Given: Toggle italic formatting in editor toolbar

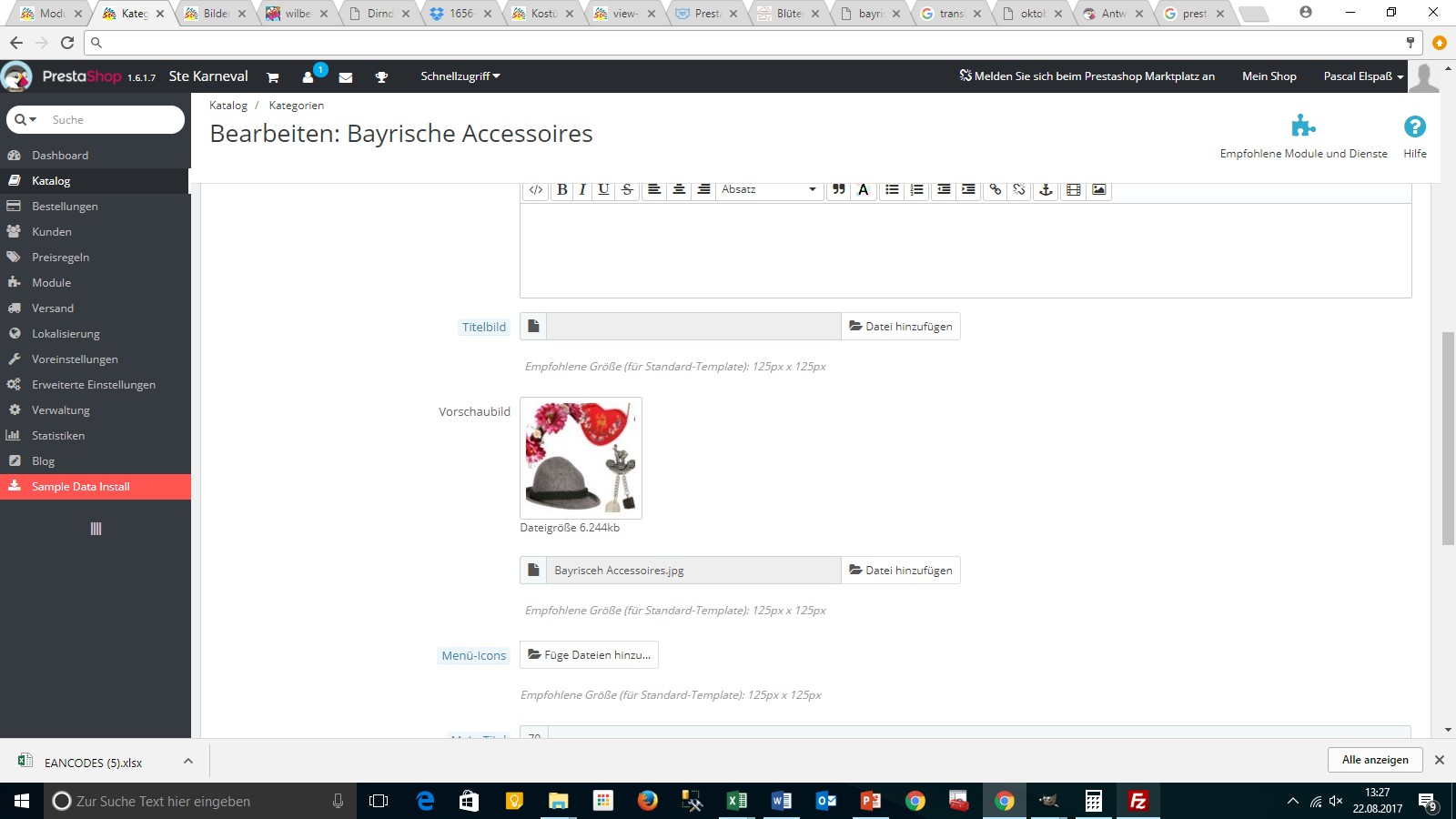Looking at the screenshot, I should [582, 189].
